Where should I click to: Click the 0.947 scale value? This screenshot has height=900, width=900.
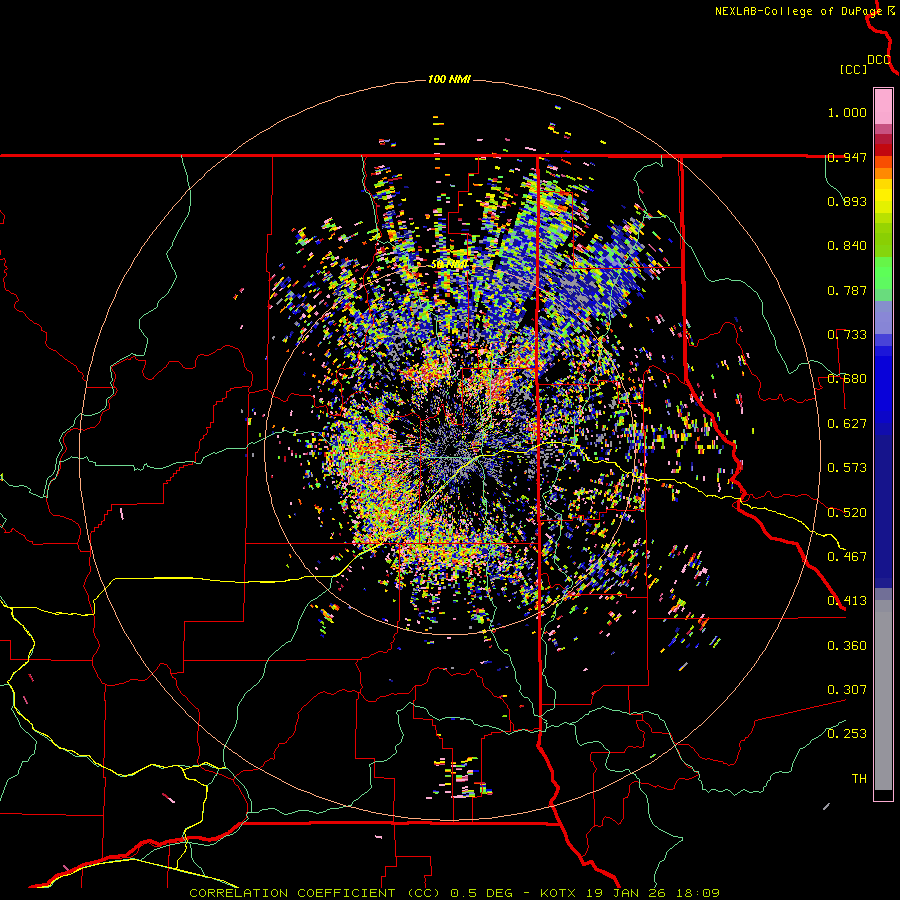(x=847, y=157)
